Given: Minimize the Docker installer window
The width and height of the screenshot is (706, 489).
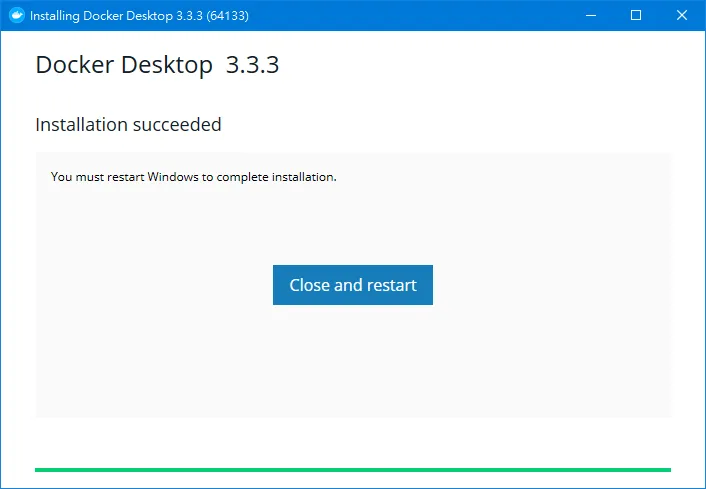Looking at the screenshot, I should [590, 16].
